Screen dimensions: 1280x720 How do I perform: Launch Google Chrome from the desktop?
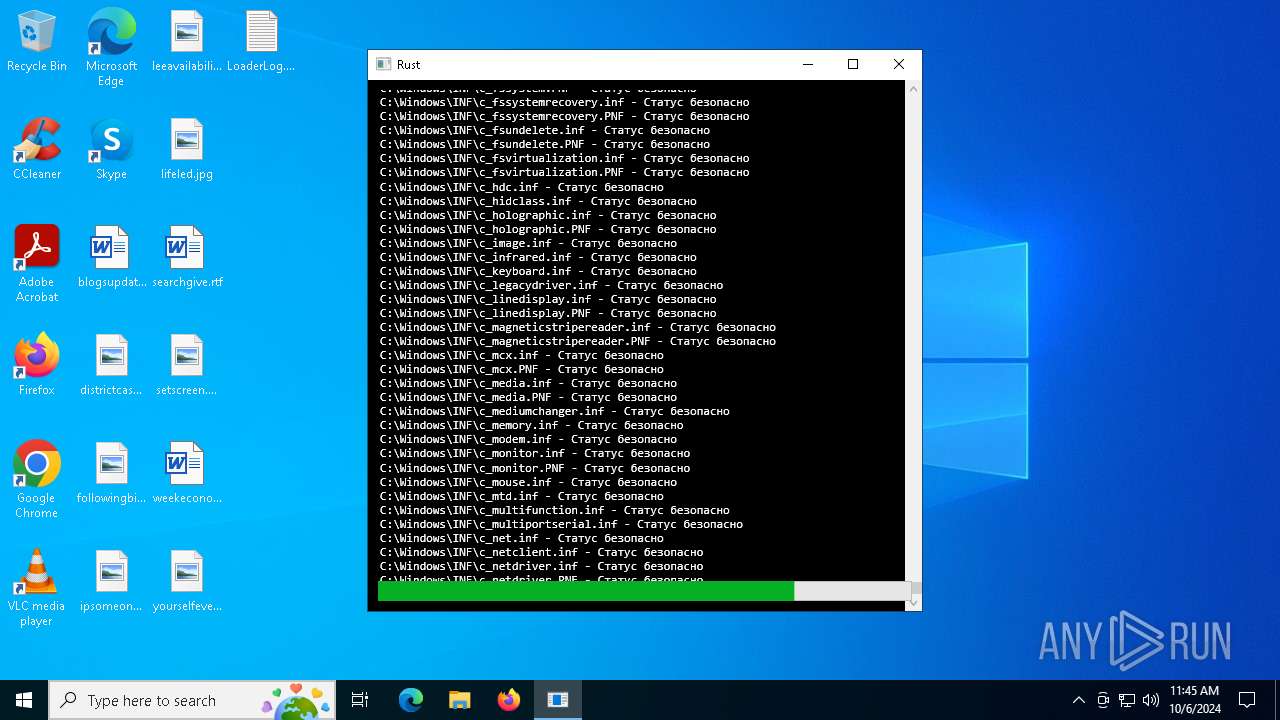pos(37,480)
